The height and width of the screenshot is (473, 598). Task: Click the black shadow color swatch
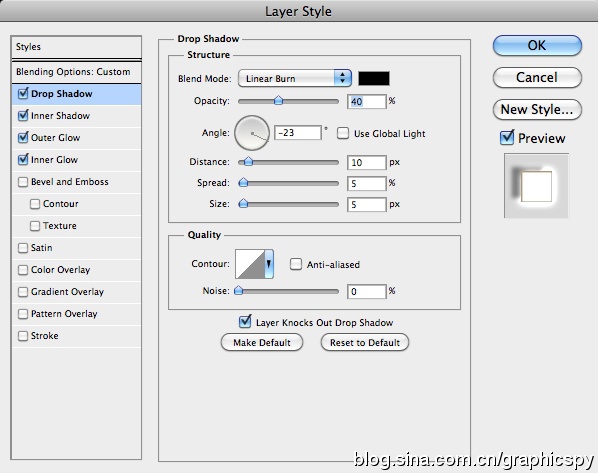click(374, 79)
